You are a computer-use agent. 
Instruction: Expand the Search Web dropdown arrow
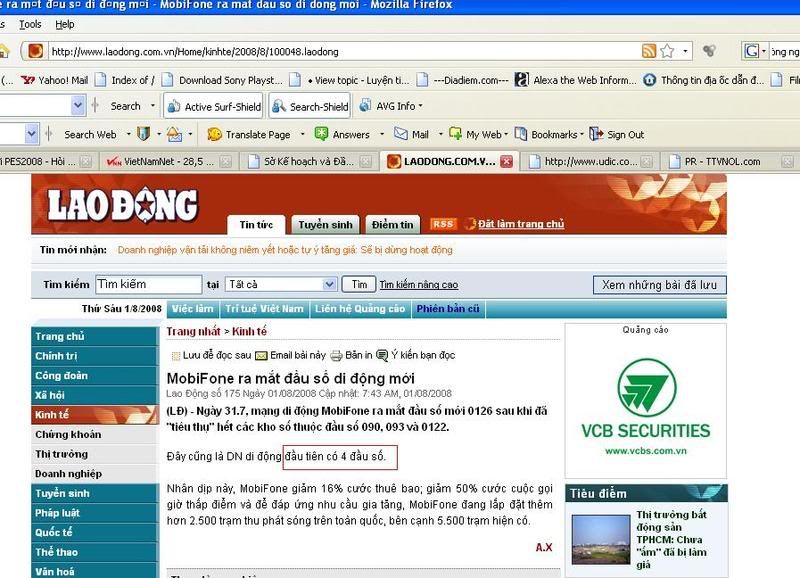click(x=129, y=135)
